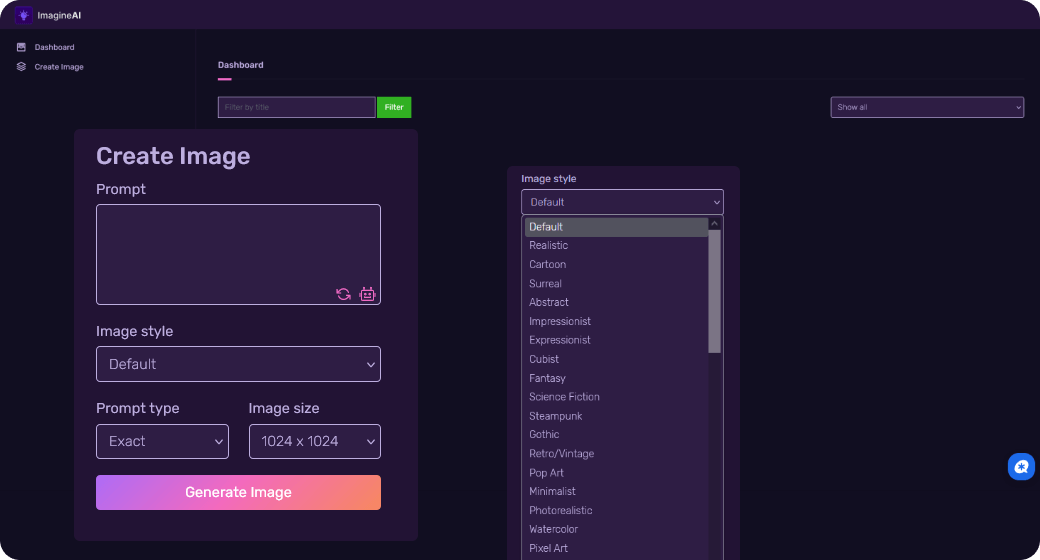Viewport: 1040px width, 560px height.
Task: Click the ImagineAI logo icon
Action: coord(23,15)
